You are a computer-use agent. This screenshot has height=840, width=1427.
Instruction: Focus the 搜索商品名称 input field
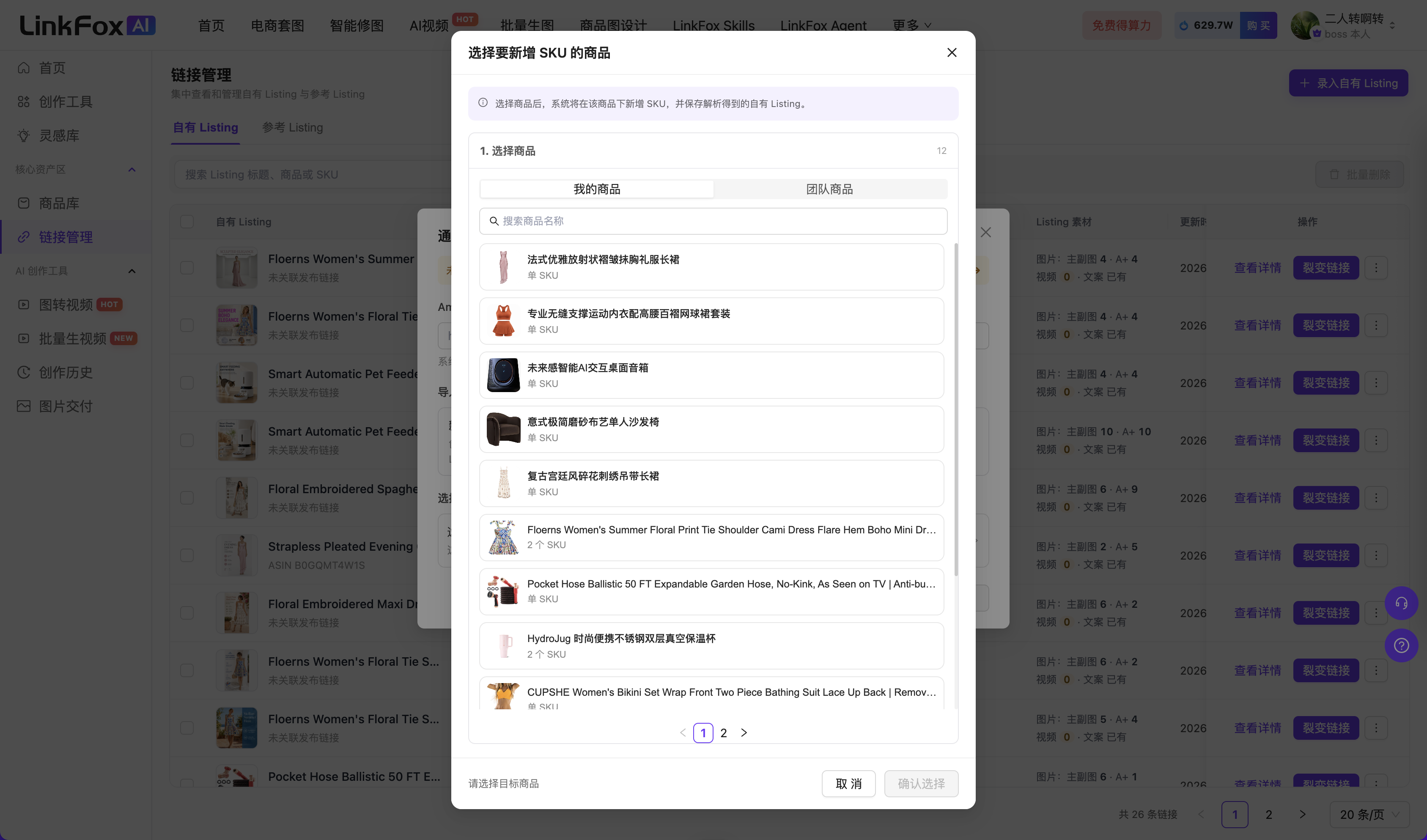point(713,221)
